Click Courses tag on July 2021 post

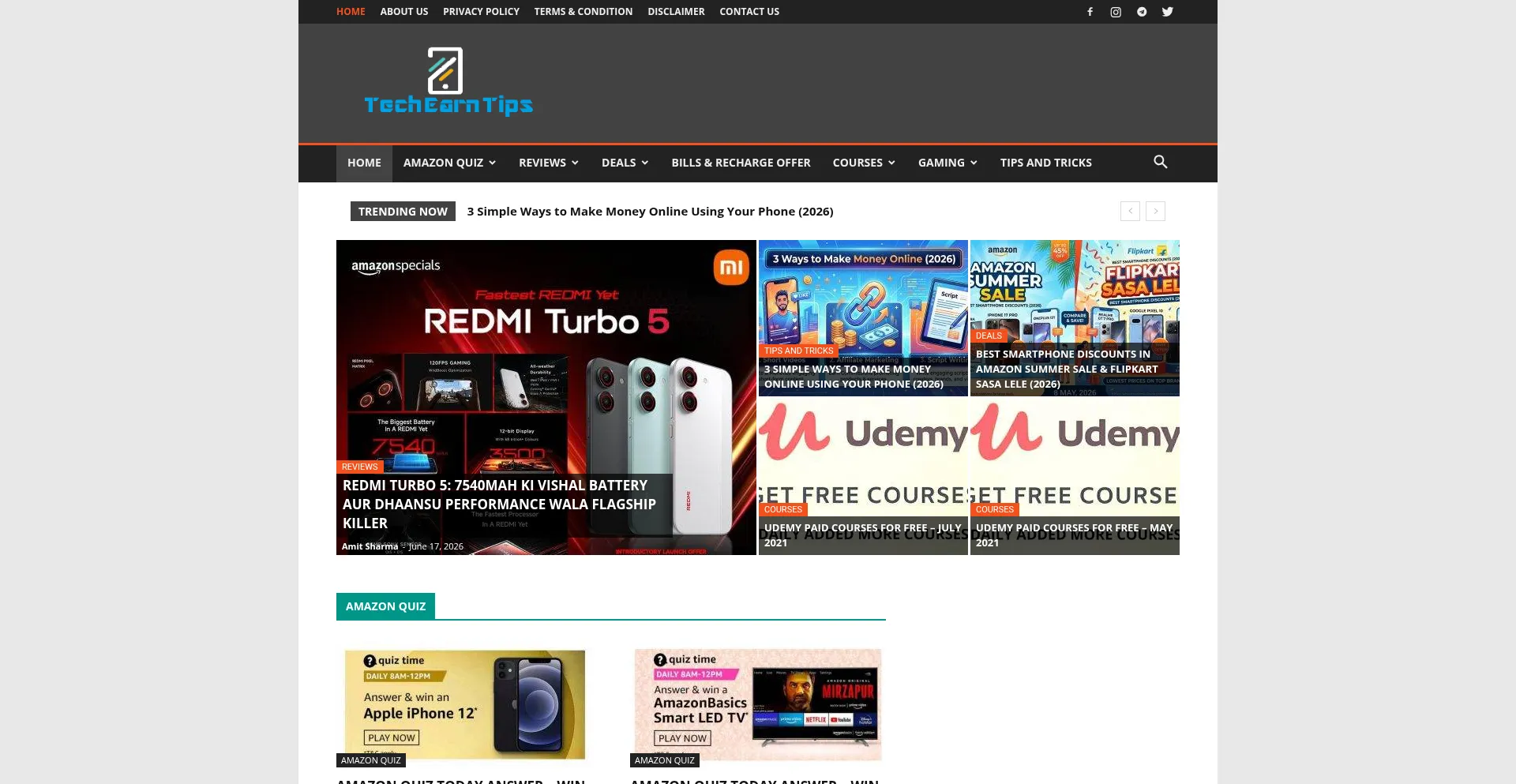tap(782, 509)
